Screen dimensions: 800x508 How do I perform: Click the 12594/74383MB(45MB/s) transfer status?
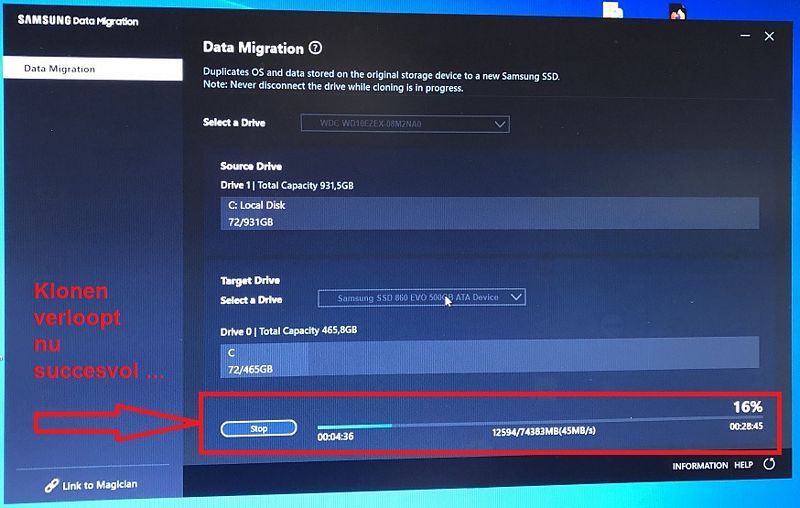pyautogui.click(x=543, y=431)
